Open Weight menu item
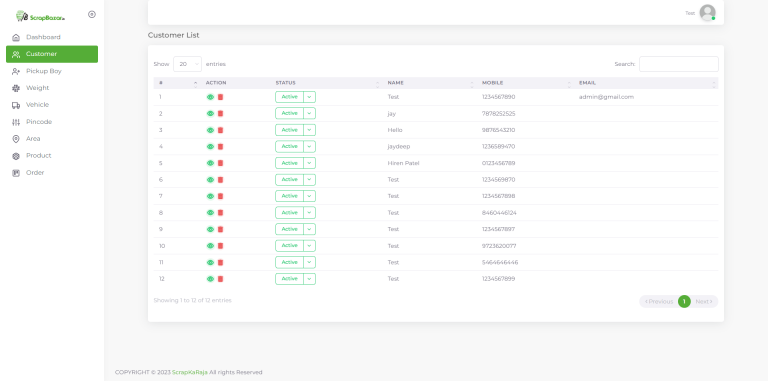The image size is (768, 381). (52, 88)
